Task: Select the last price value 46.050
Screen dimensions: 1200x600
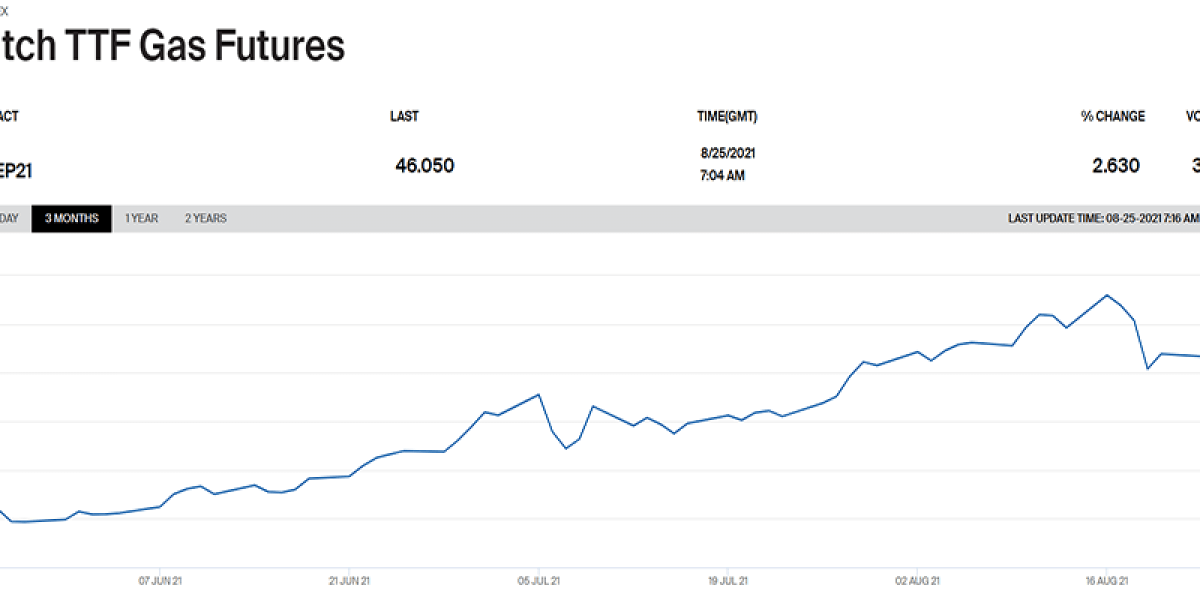Action: pyautogui.click(x=425, y=165)
